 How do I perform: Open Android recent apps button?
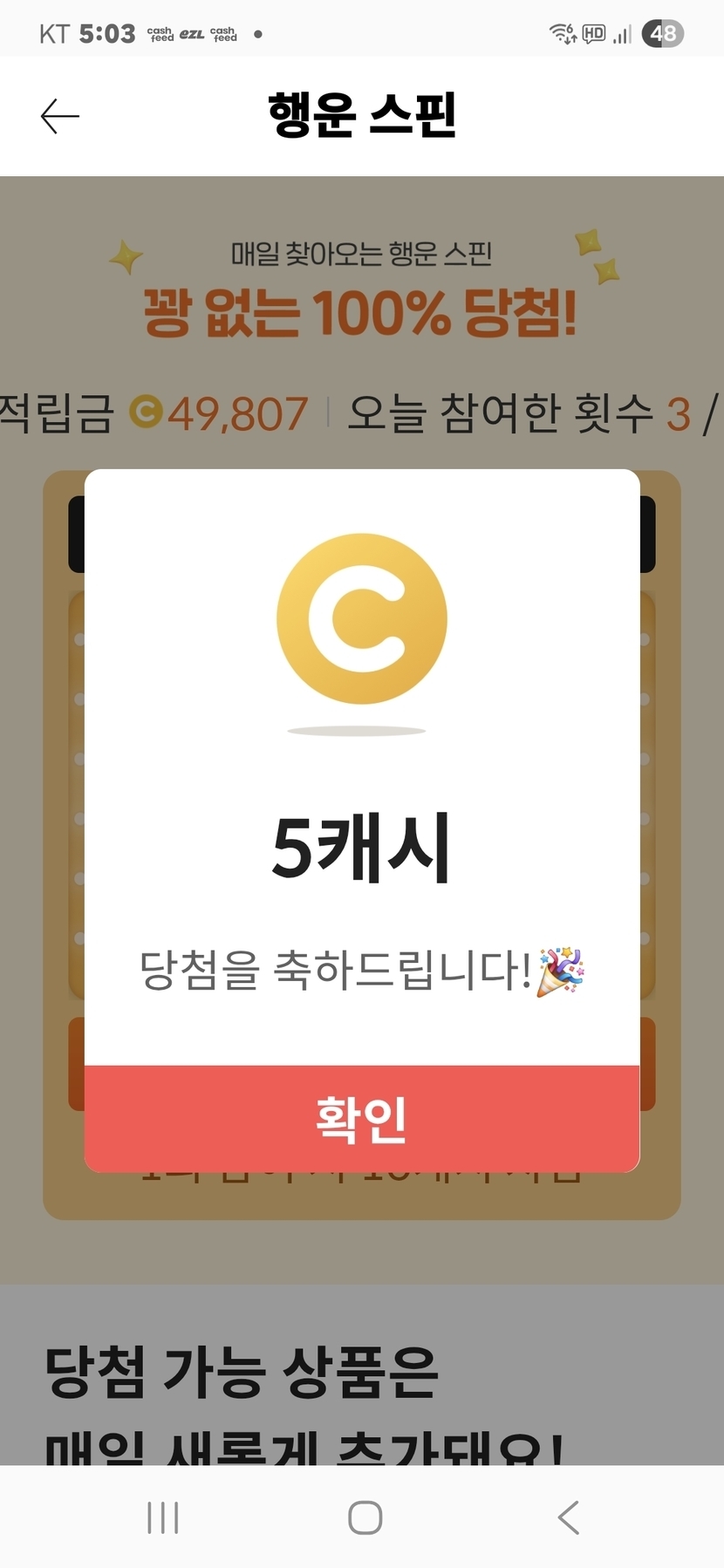163,1517
